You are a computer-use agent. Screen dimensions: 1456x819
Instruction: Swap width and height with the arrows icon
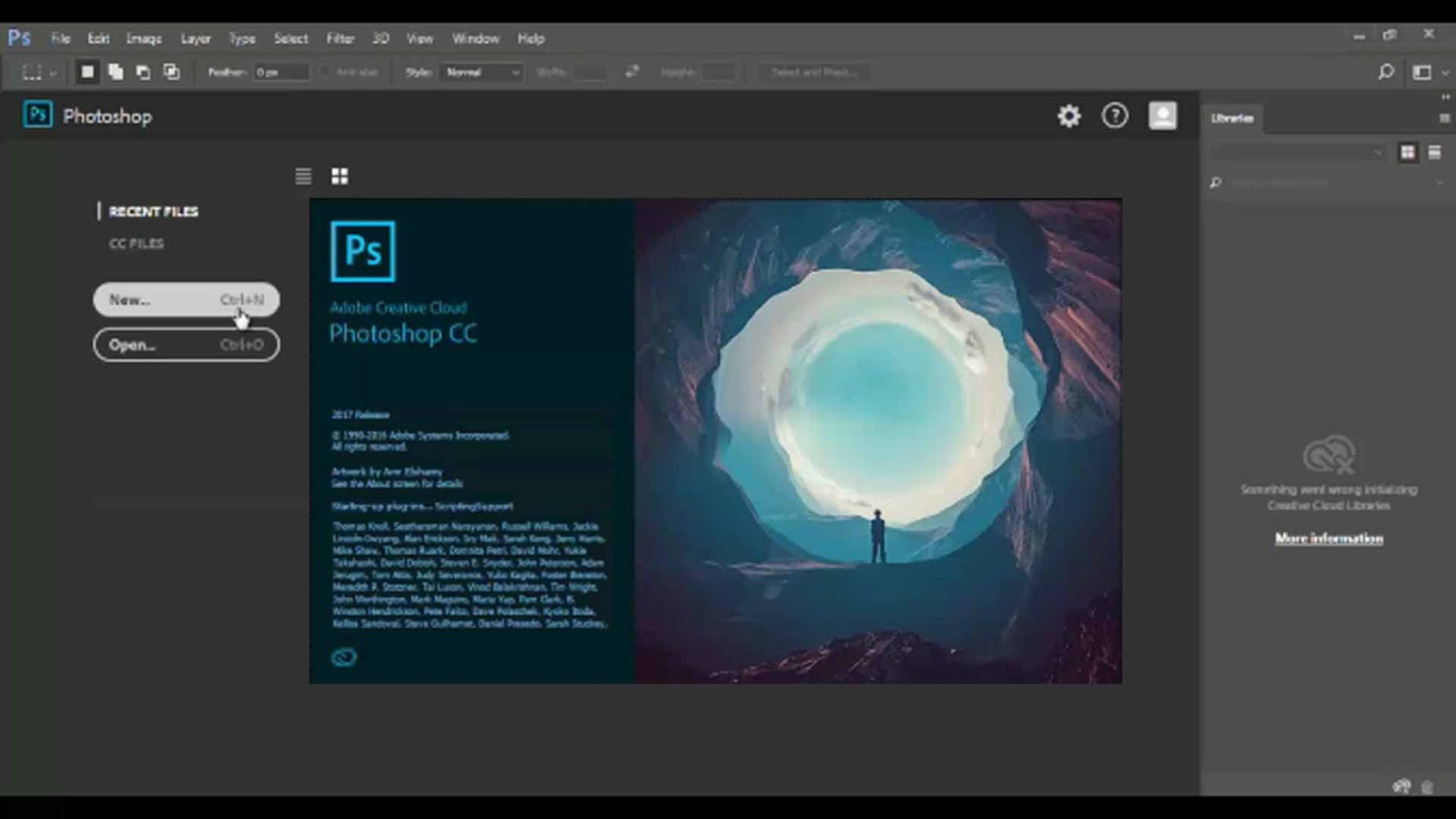click(x=632, y=72)
